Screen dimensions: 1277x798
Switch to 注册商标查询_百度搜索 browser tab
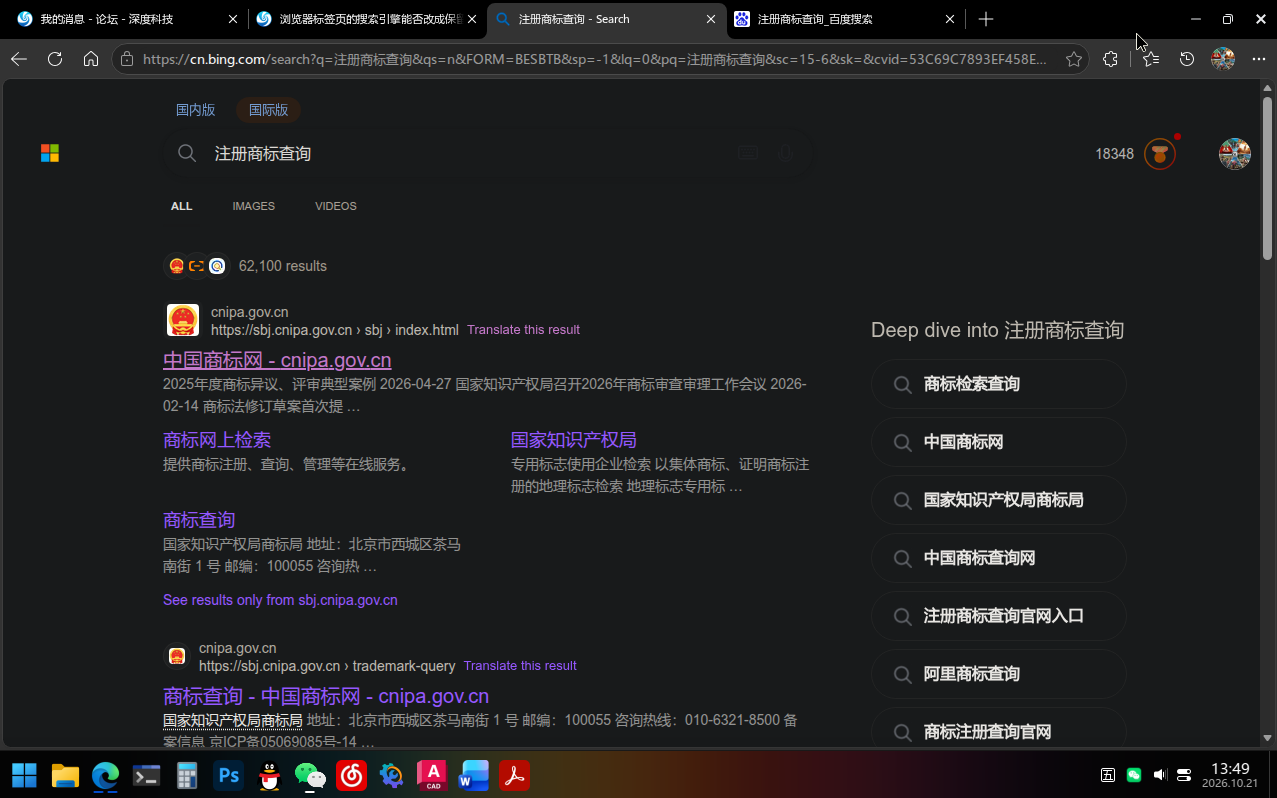[845, 19]
